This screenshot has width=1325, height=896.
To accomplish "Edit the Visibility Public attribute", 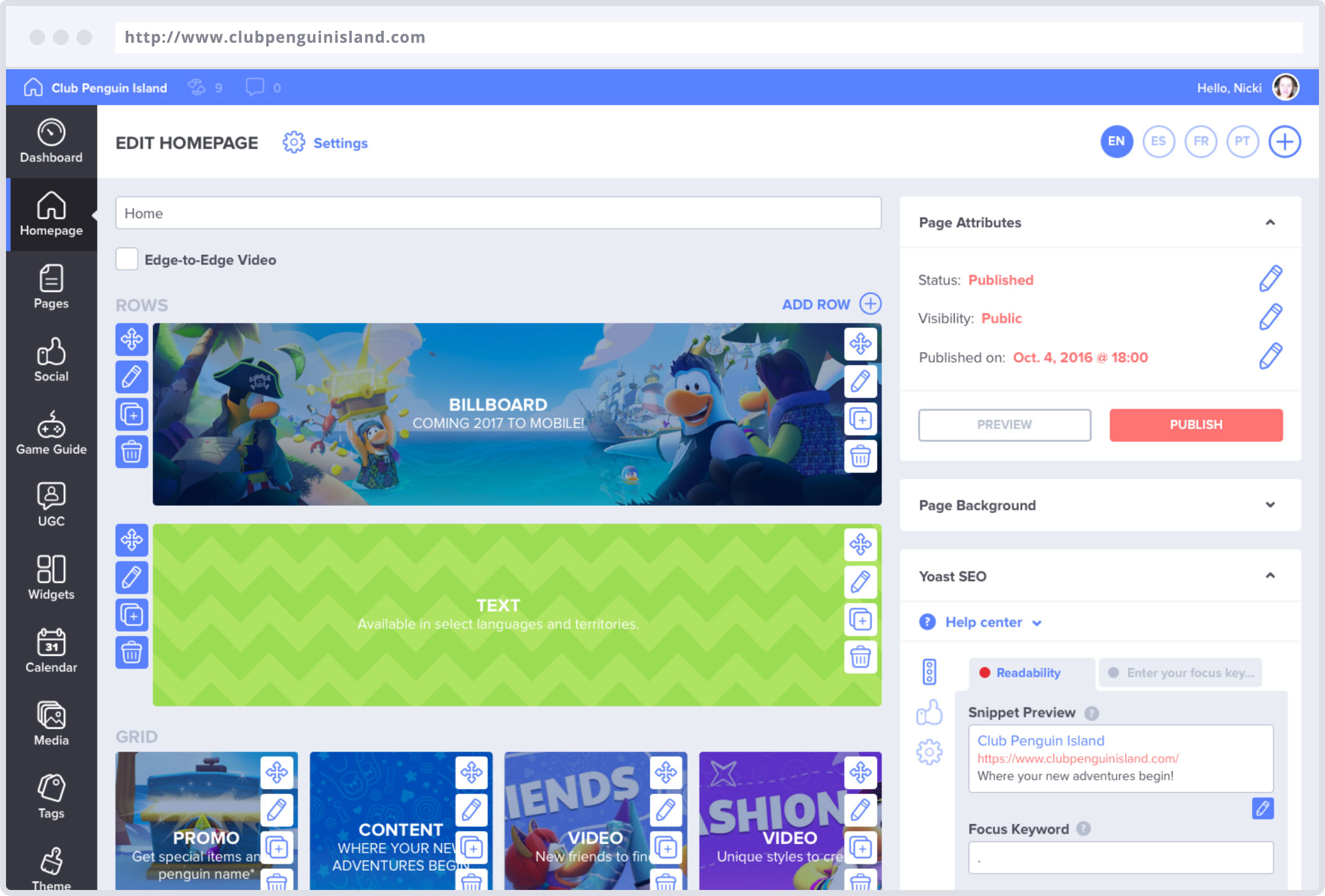I will click(x=1270, y=317).
